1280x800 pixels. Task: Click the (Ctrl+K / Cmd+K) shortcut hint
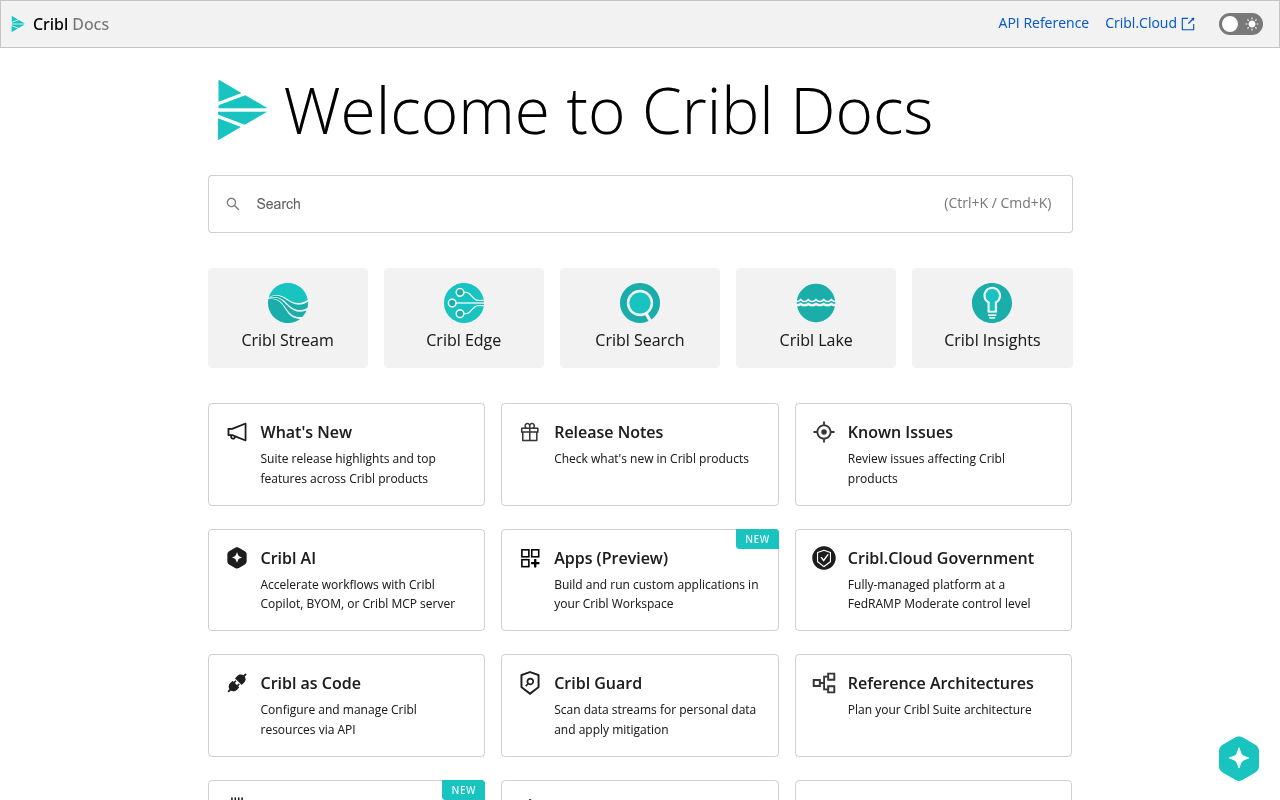pos(997,203)
